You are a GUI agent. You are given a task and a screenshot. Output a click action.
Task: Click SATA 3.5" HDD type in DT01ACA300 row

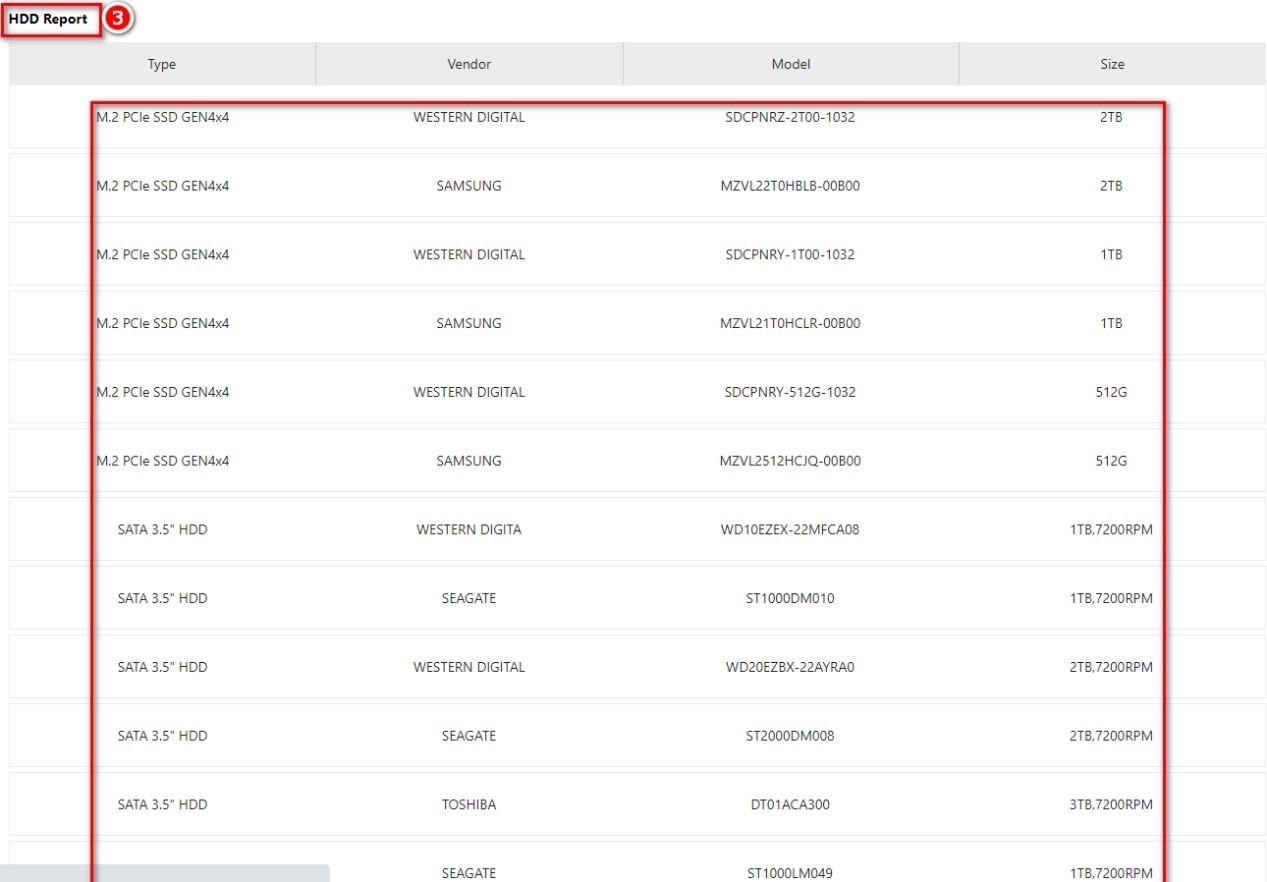click(x=163, y=805)
